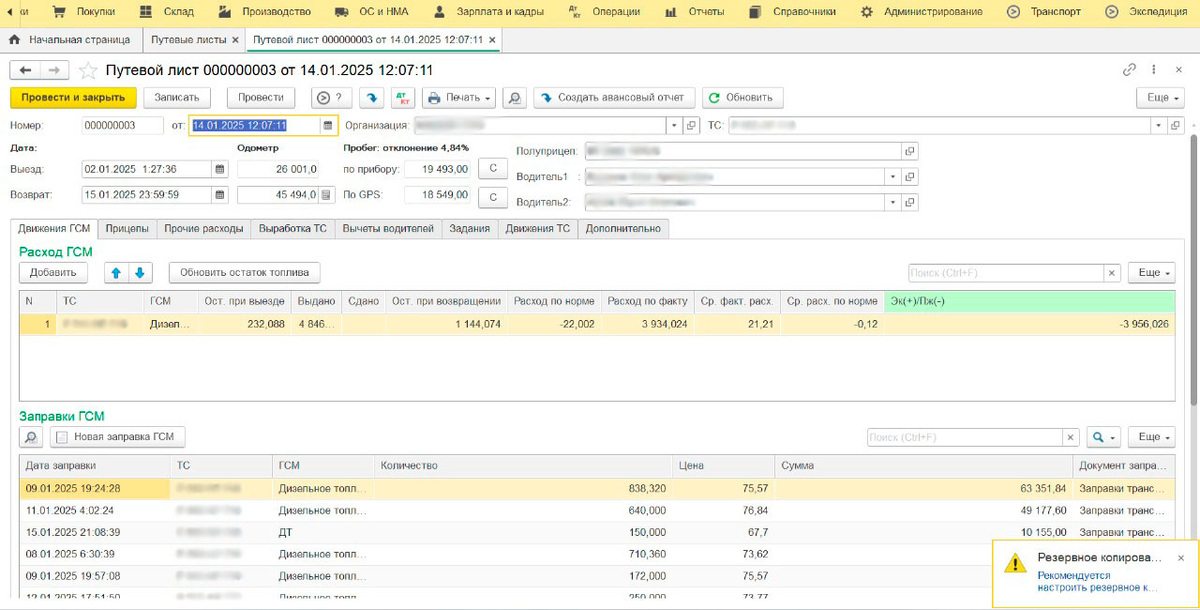This screenshot has width=1200, height=610.
Task: Expand the ТС dropdown
Action: pos(1160,125)
